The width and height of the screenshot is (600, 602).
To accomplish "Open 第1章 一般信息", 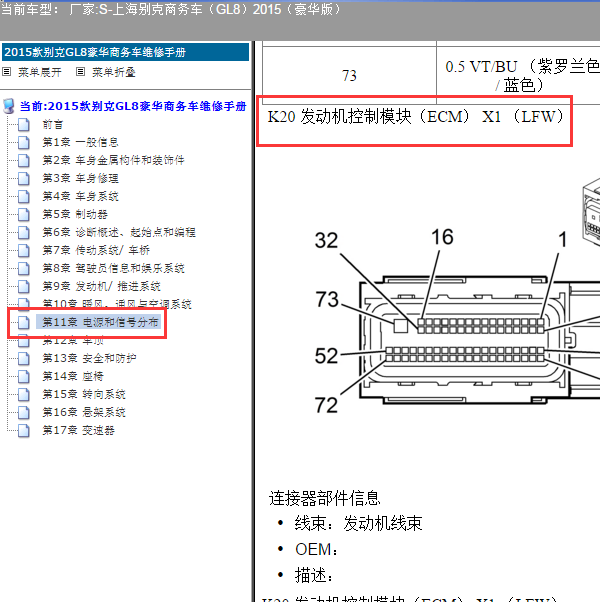I will coord(80,142).
